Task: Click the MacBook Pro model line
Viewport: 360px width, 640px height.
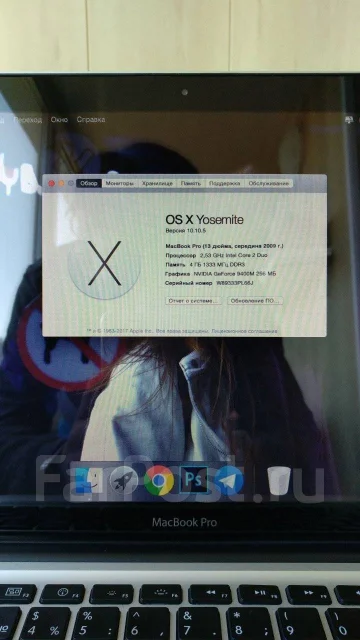Action: point(224,246)
